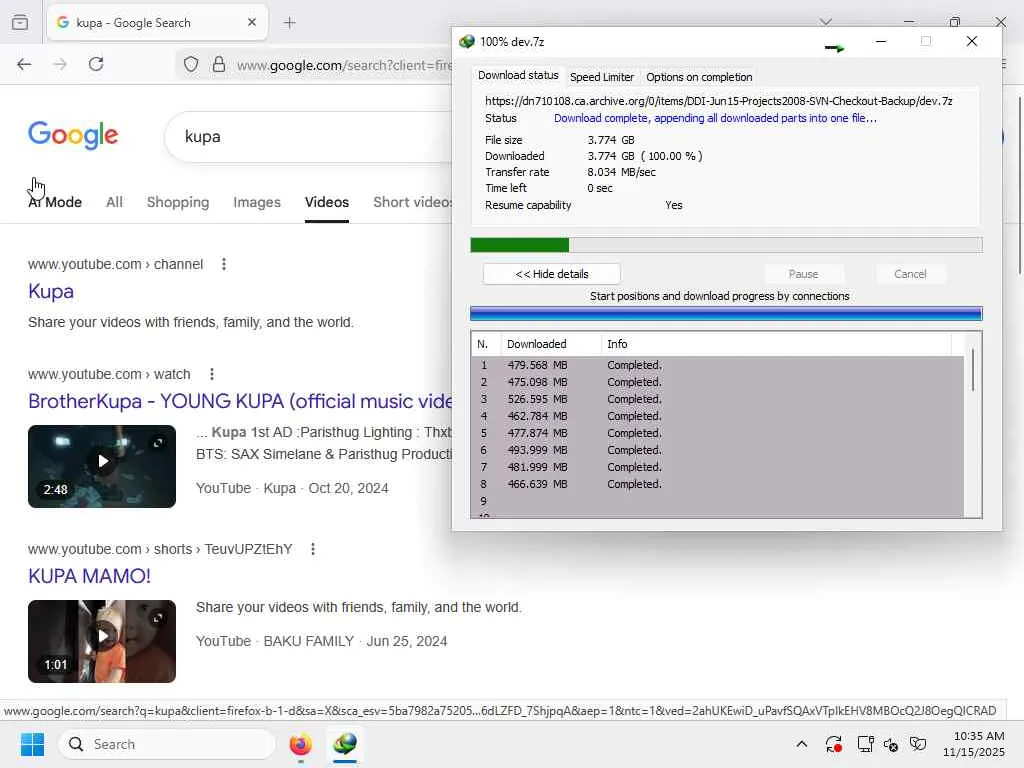The width and height of the screenshot is (1024, 768).
Task: Expand preview icon on the 2:48 thumbnail
Action: pyautogui.click(x=158, y=443)
